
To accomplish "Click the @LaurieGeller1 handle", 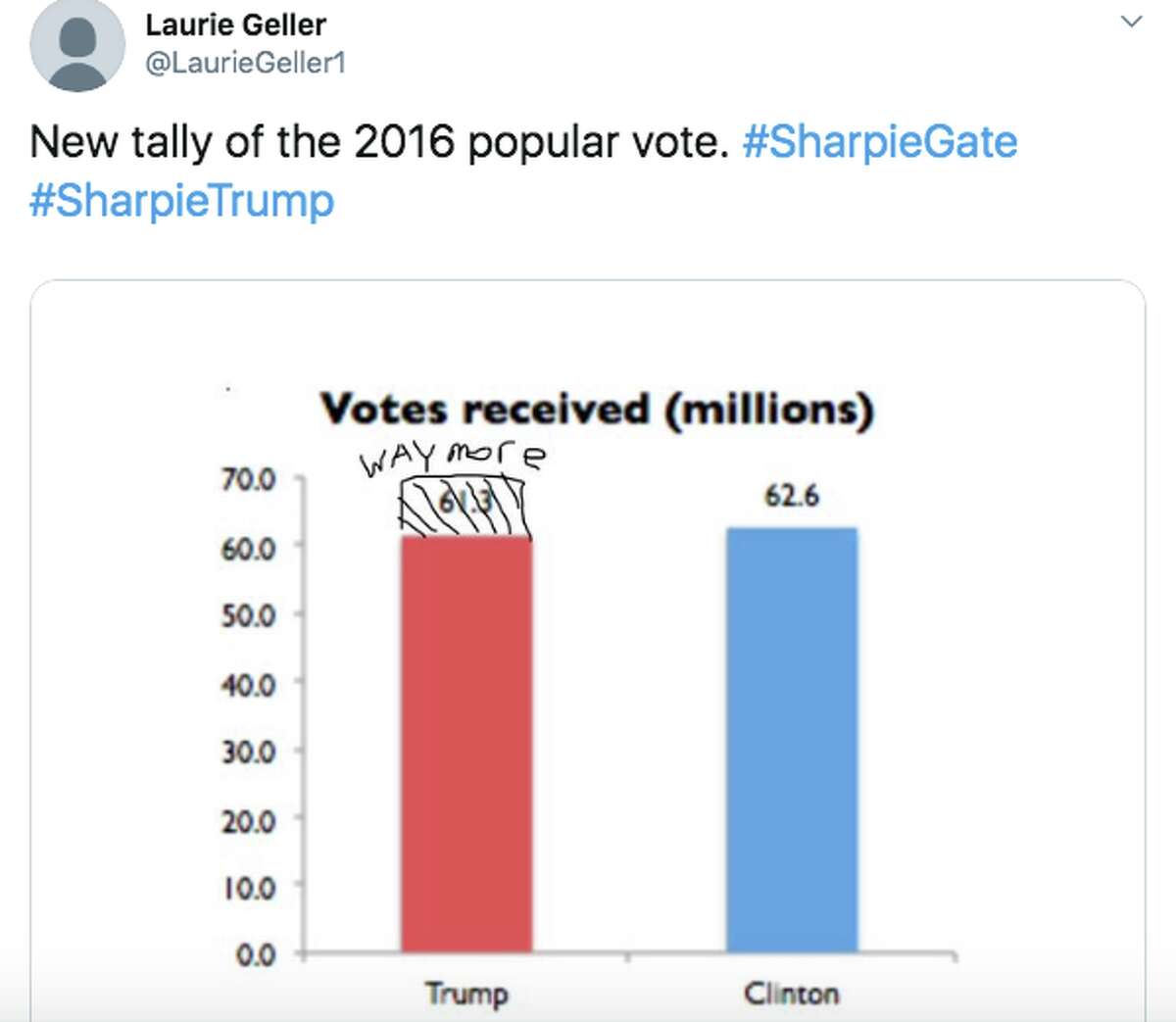I will 245,63.
